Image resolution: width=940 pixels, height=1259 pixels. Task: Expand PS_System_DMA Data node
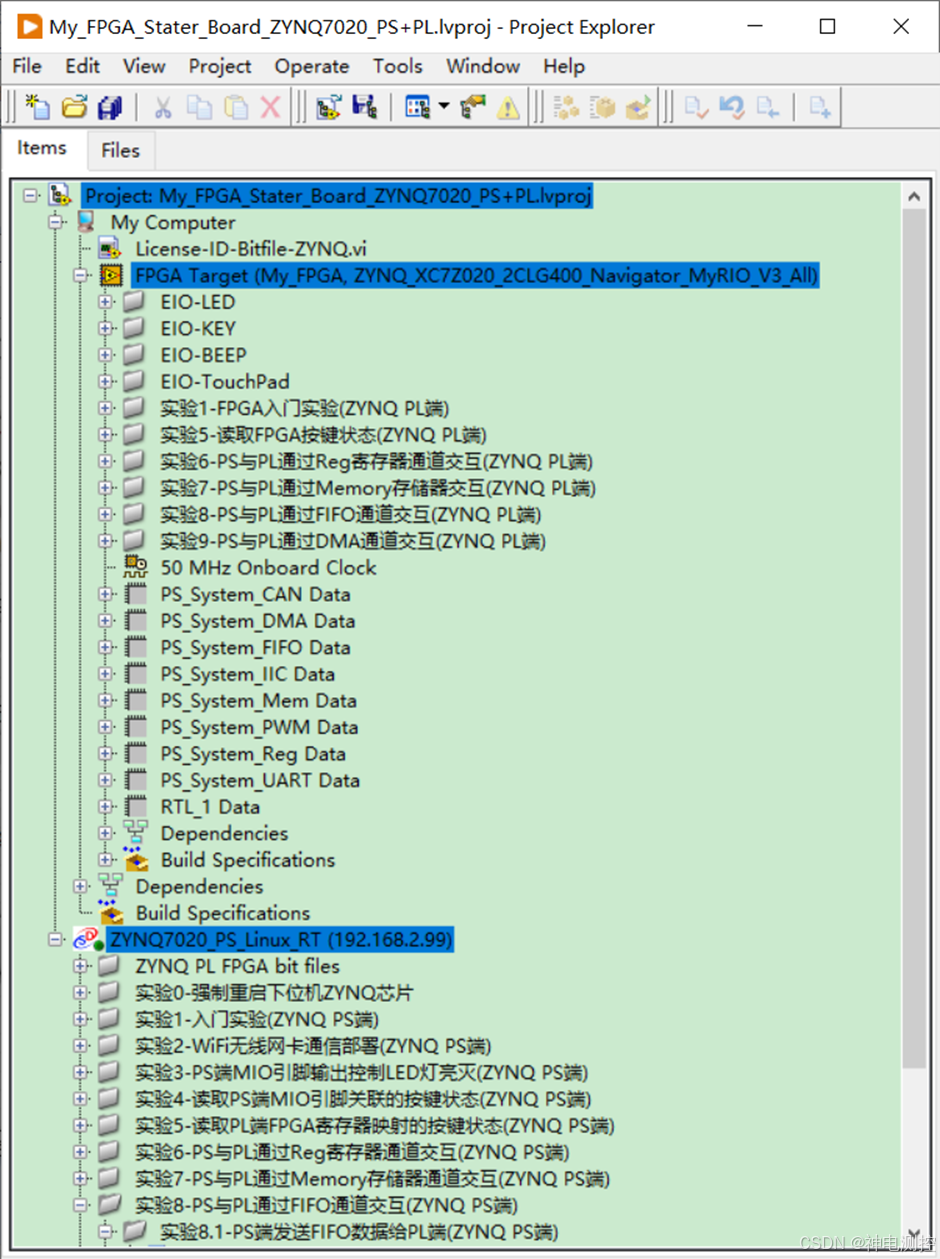(x=105, y=620)
